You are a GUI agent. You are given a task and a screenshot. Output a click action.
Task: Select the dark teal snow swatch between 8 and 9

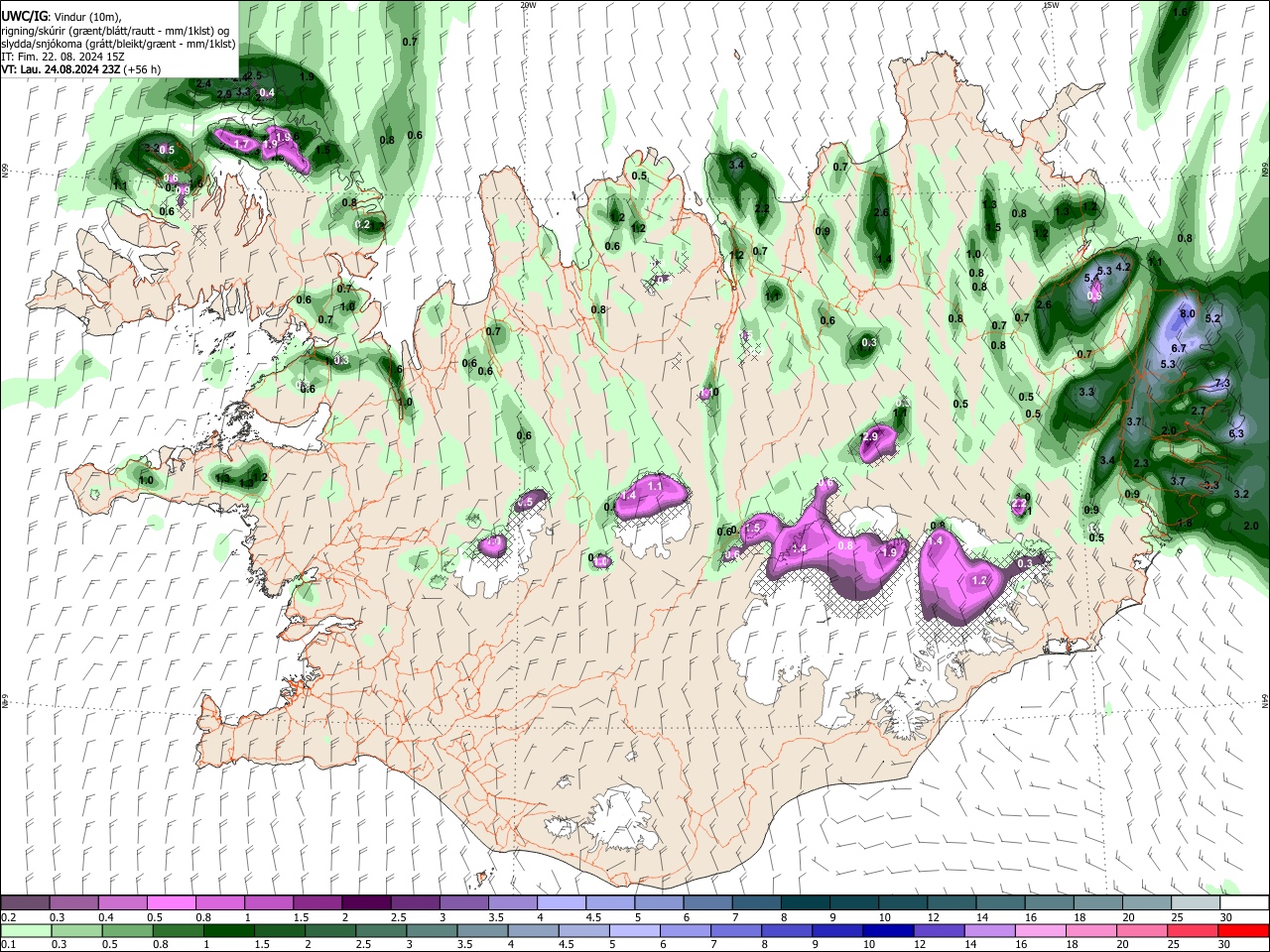tap(805, 903)
